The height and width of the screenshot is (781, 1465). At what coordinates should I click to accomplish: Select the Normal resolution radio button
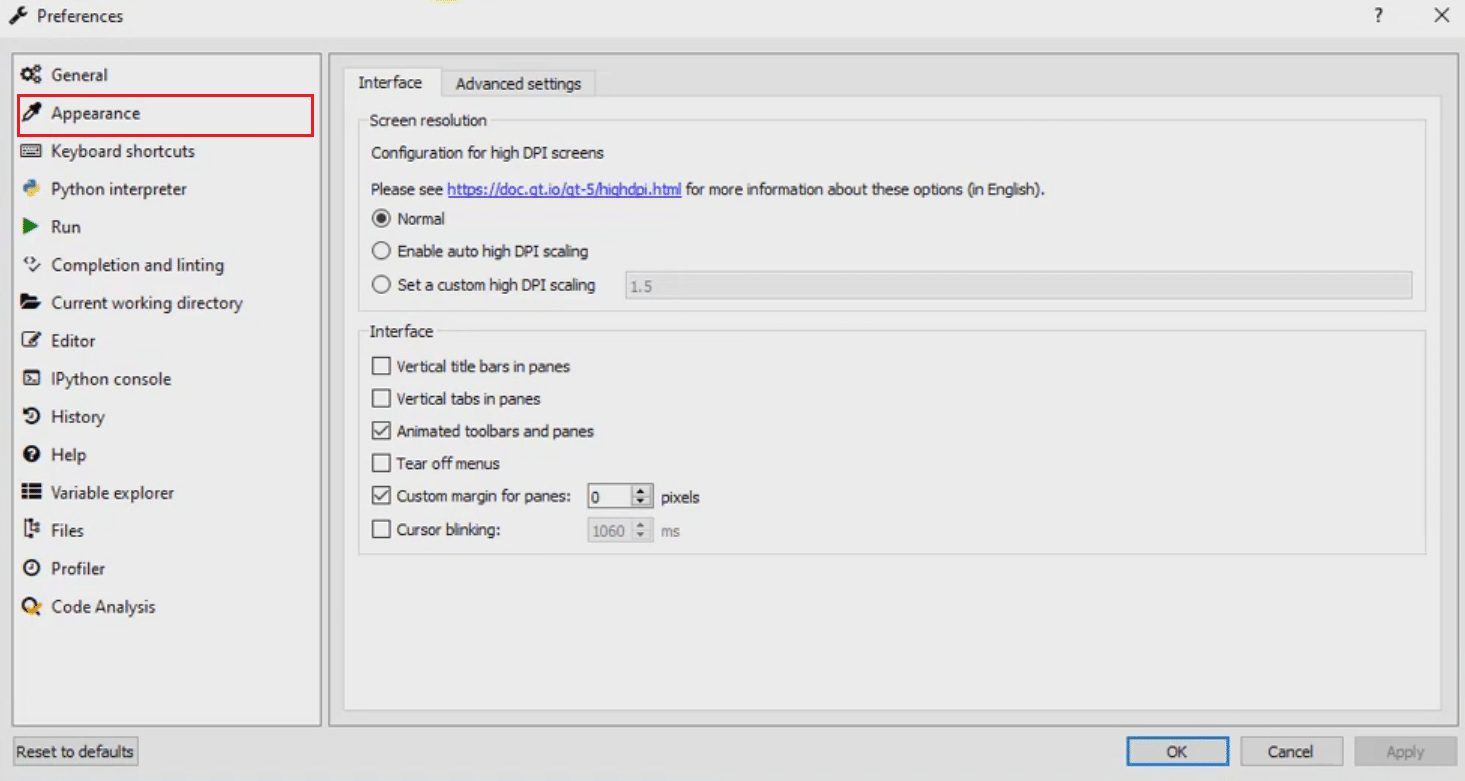(381, 219)
